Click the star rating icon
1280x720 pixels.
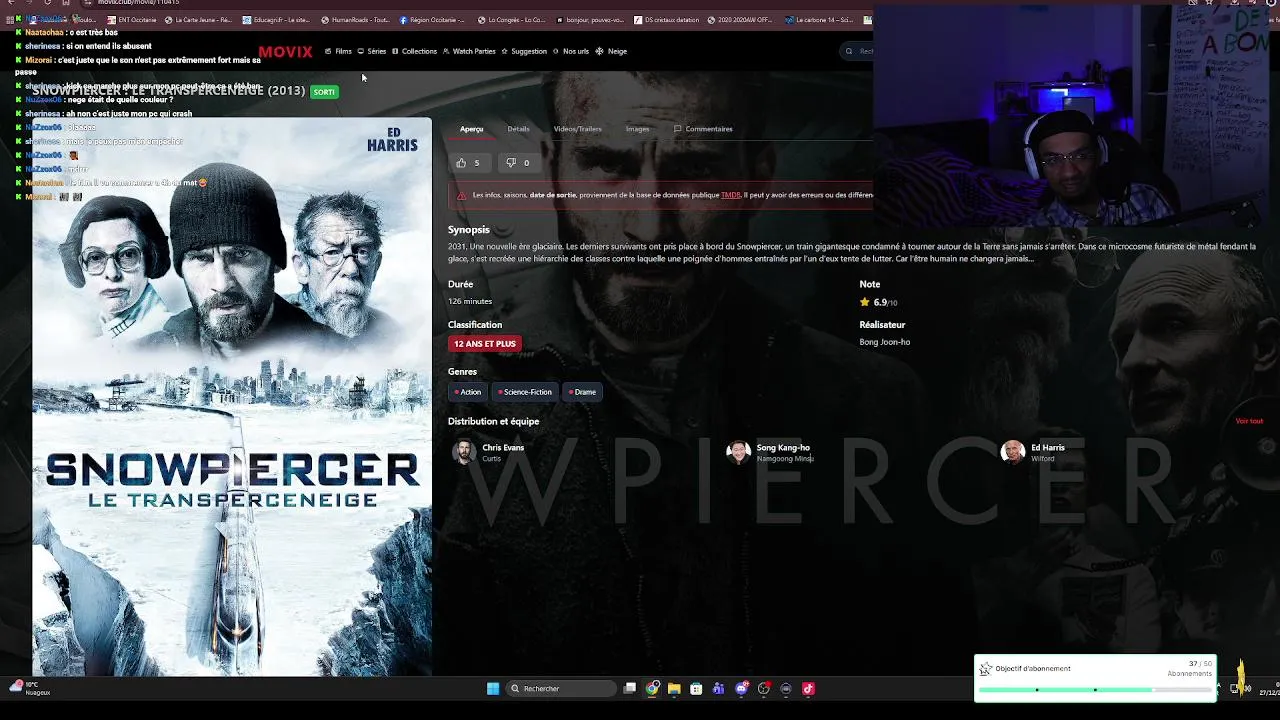865,302
